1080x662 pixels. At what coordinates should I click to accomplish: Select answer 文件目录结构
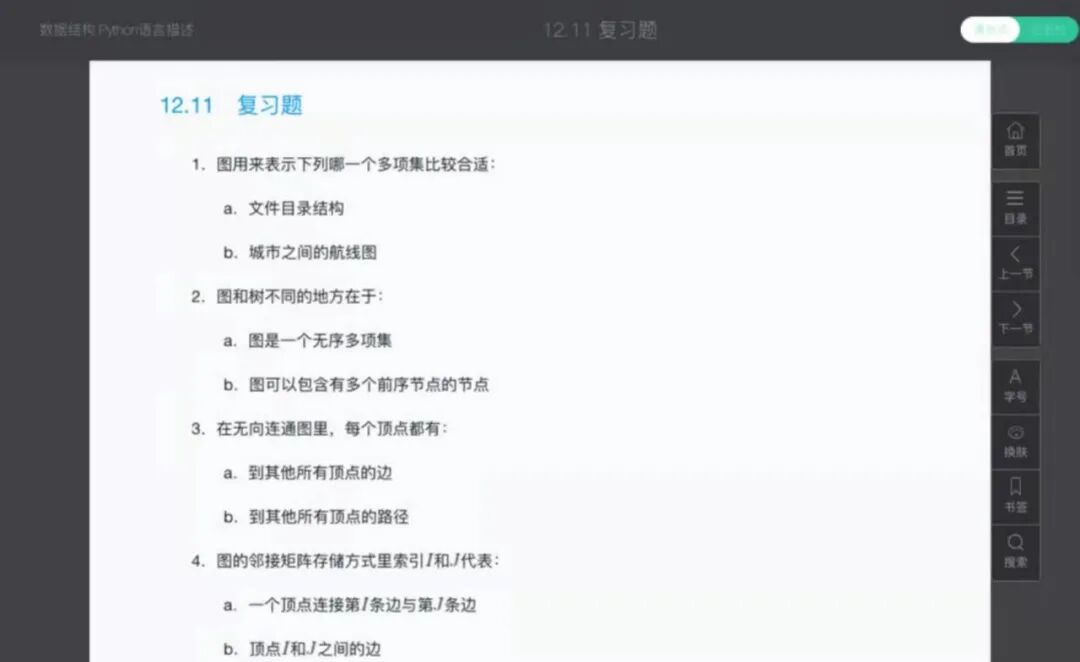click(x=283, y=209)
